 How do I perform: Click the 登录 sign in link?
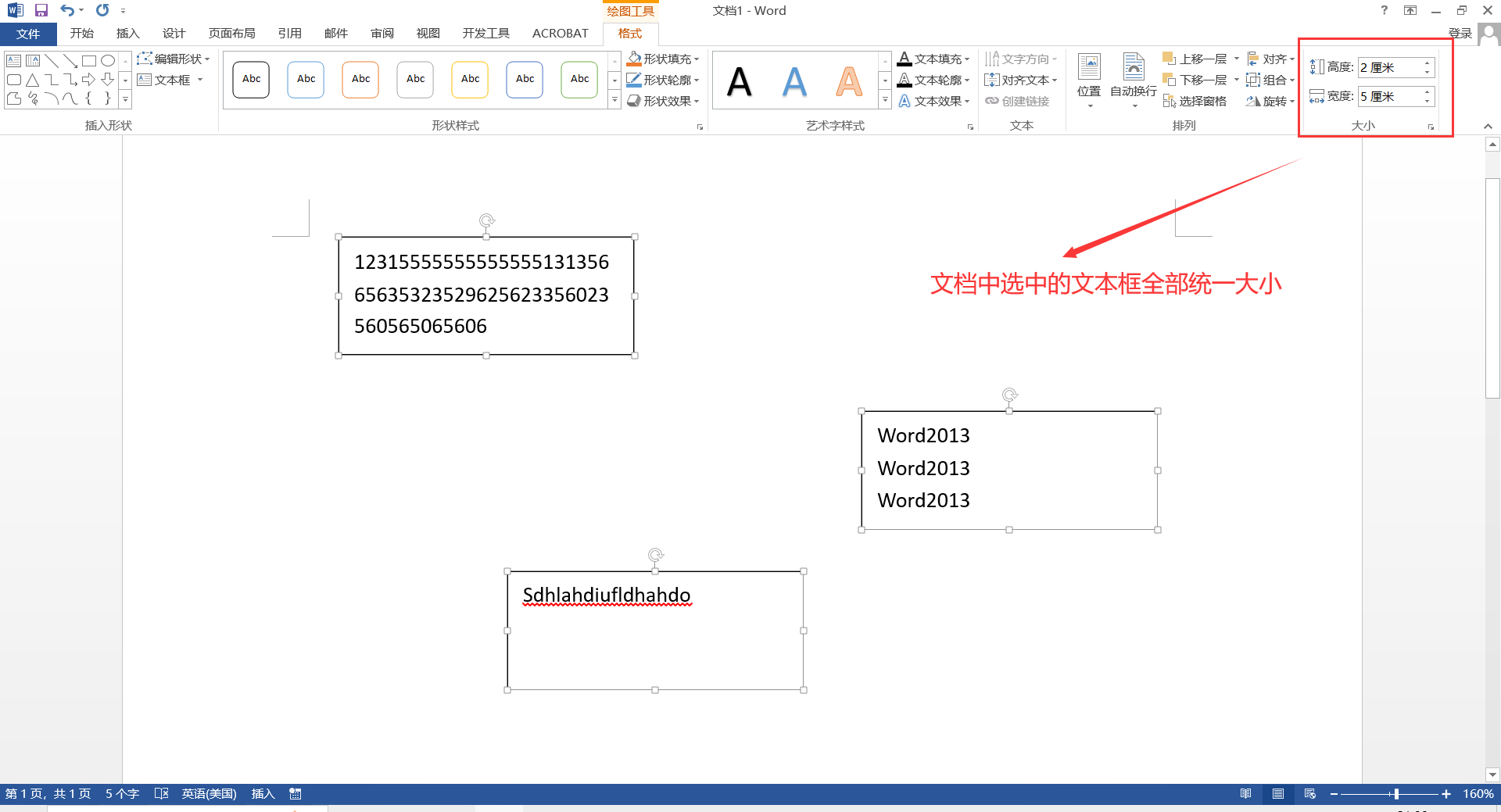1460,33
